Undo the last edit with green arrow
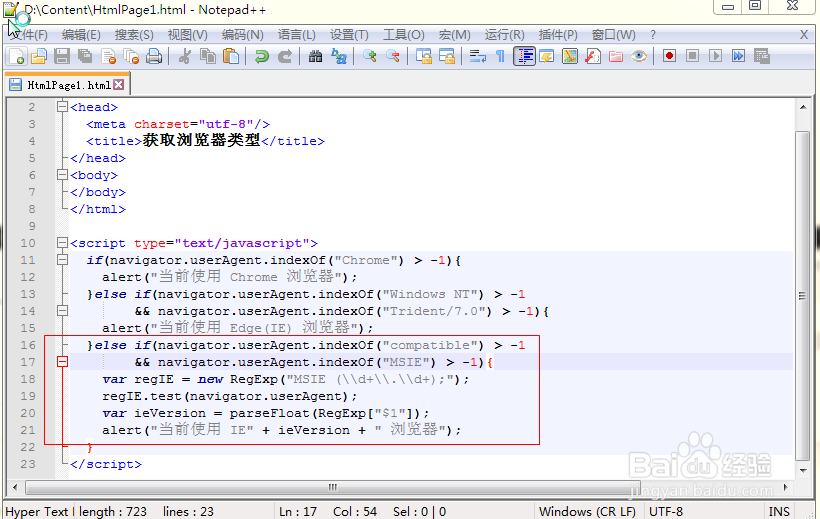The width and height of the screenshot is (820, 519). click(261, 56)
